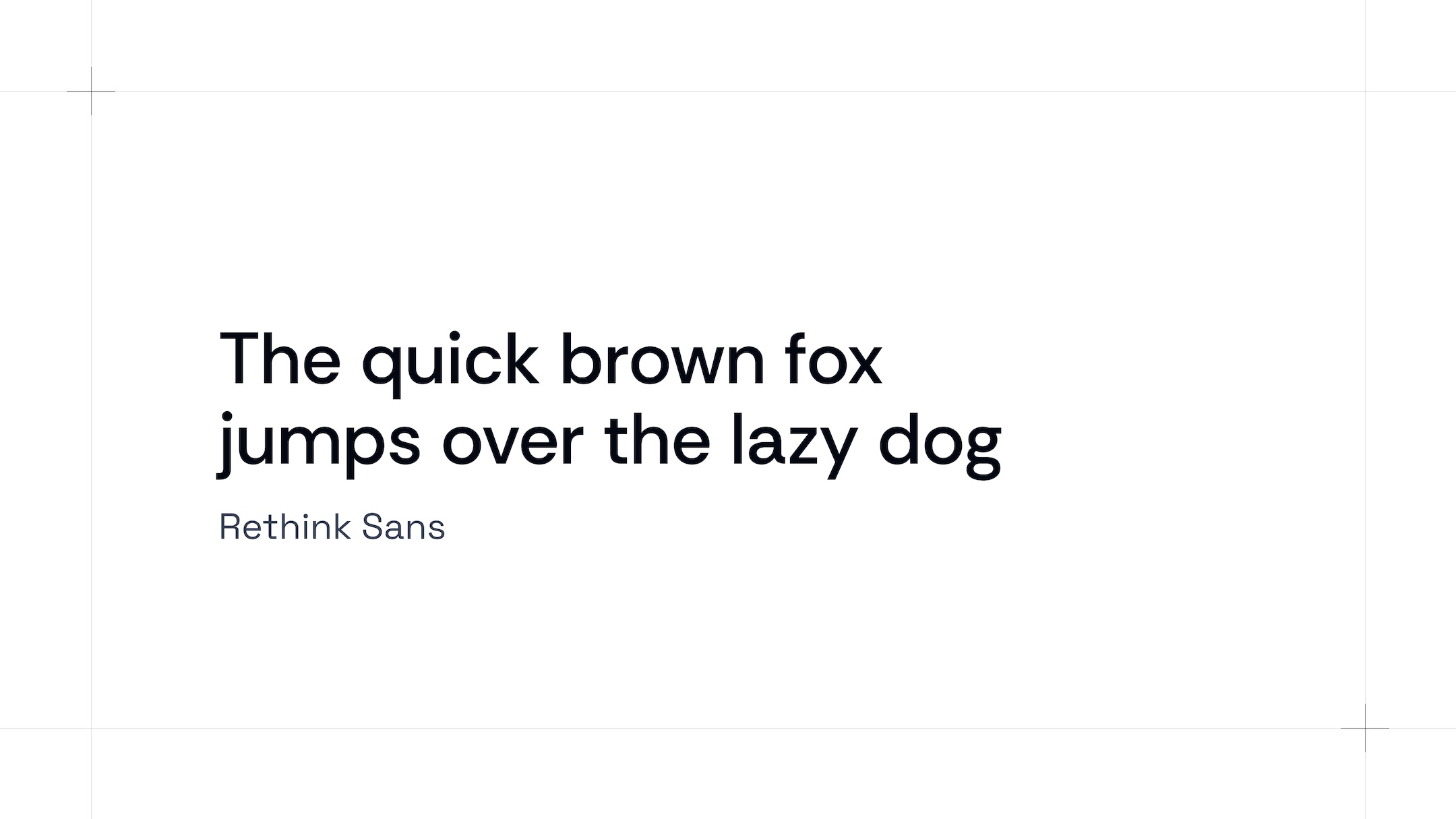The width and height of the screenshot is (1456, 819).
Task: Click the word "Rethink" in the font label
Action: coord(285,527)
